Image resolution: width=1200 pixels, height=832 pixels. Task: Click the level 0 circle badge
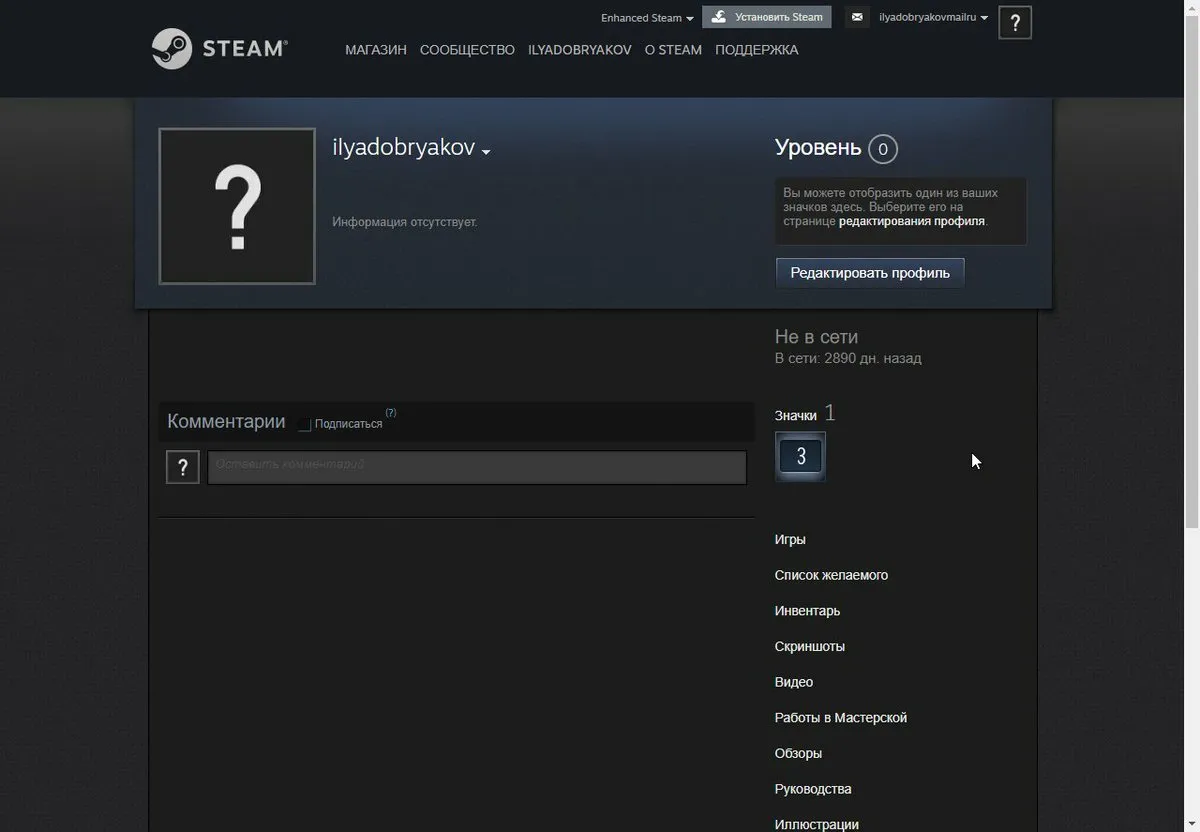click(x=882, y=149)
